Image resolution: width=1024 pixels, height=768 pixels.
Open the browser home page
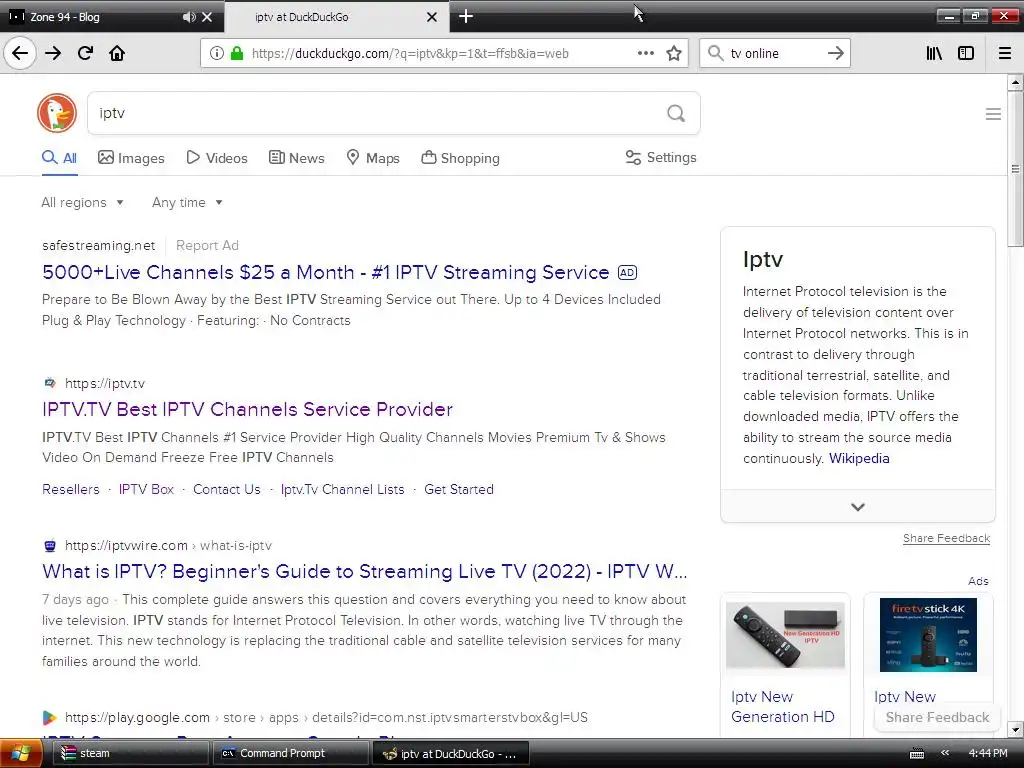point(117,53)
